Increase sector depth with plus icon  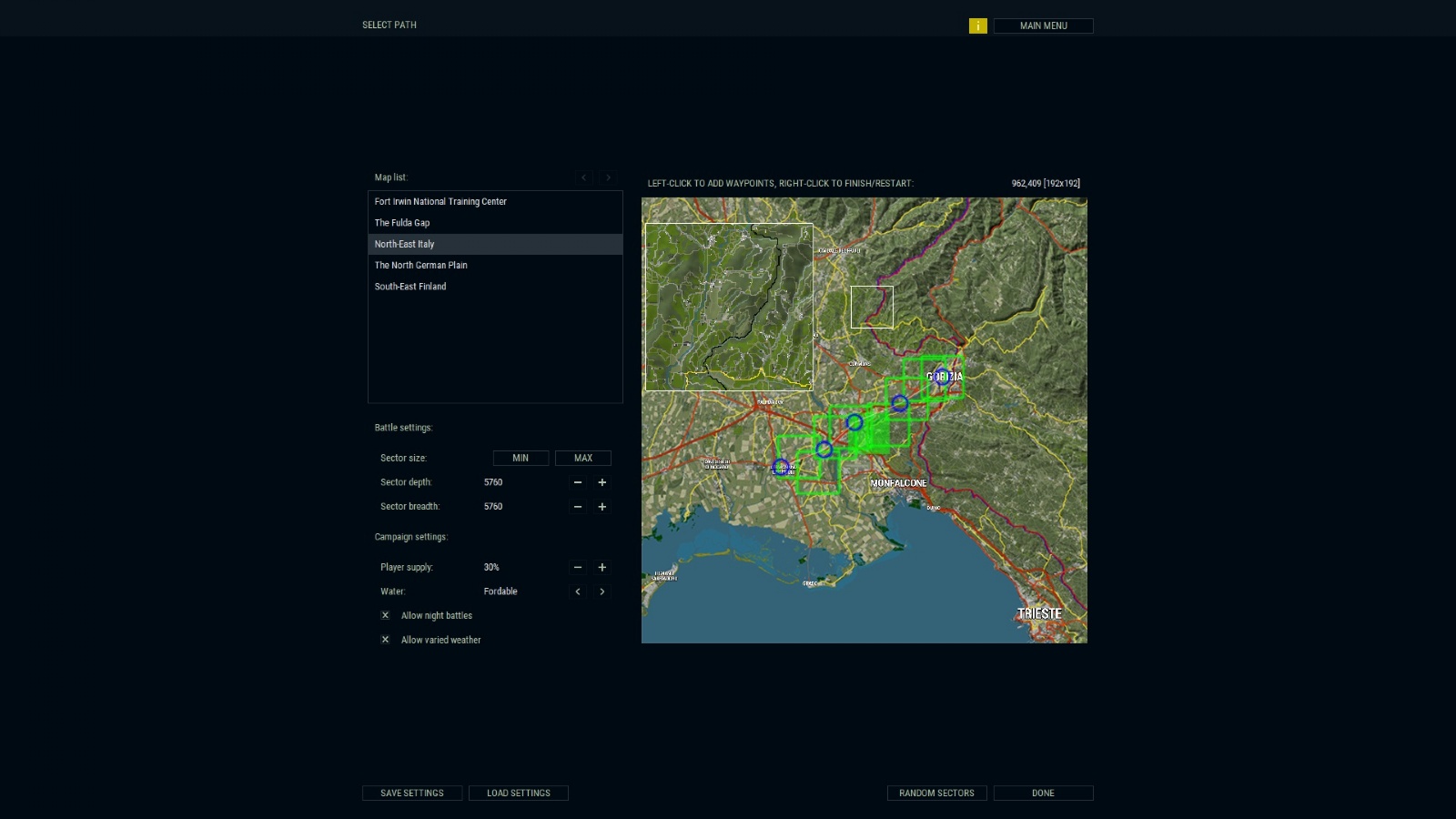point(602,482)
